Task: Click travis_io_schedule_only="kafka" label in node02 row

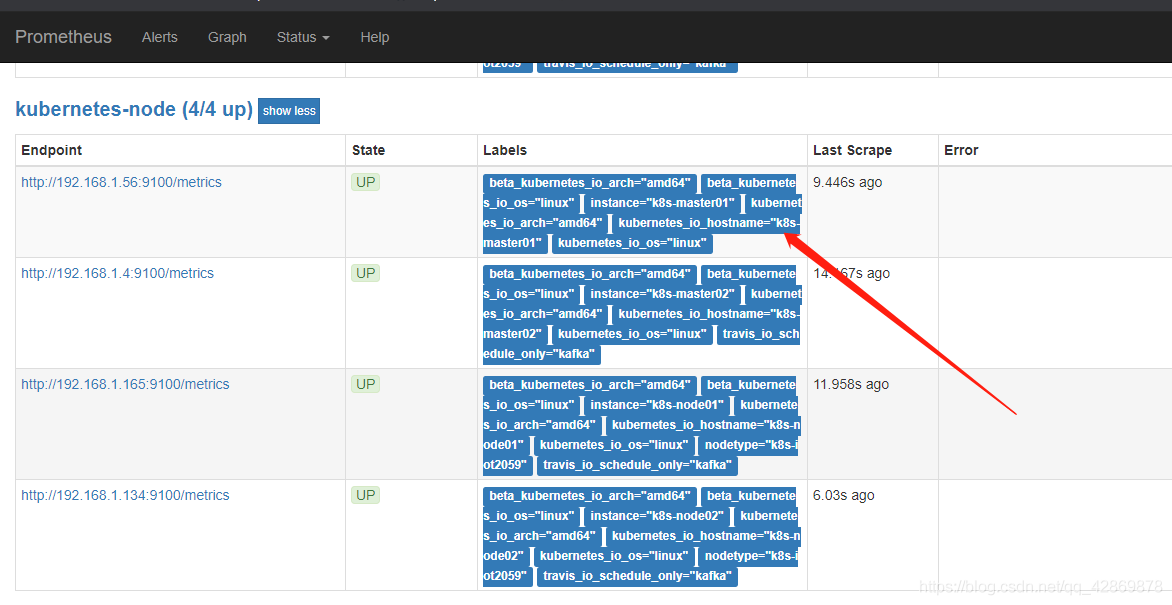Action: (637, 576)
